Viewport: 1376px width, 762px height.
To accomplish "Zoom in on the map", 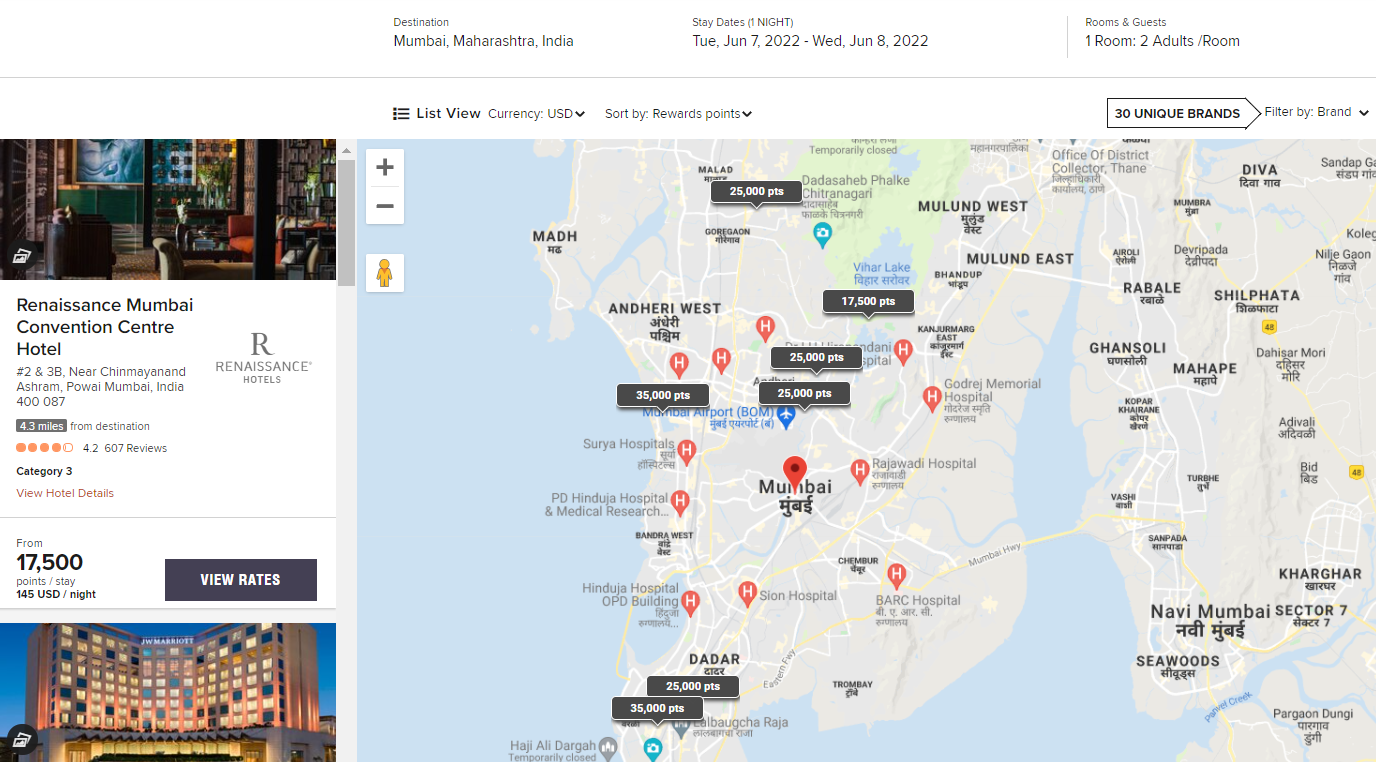I will [385, 168].
